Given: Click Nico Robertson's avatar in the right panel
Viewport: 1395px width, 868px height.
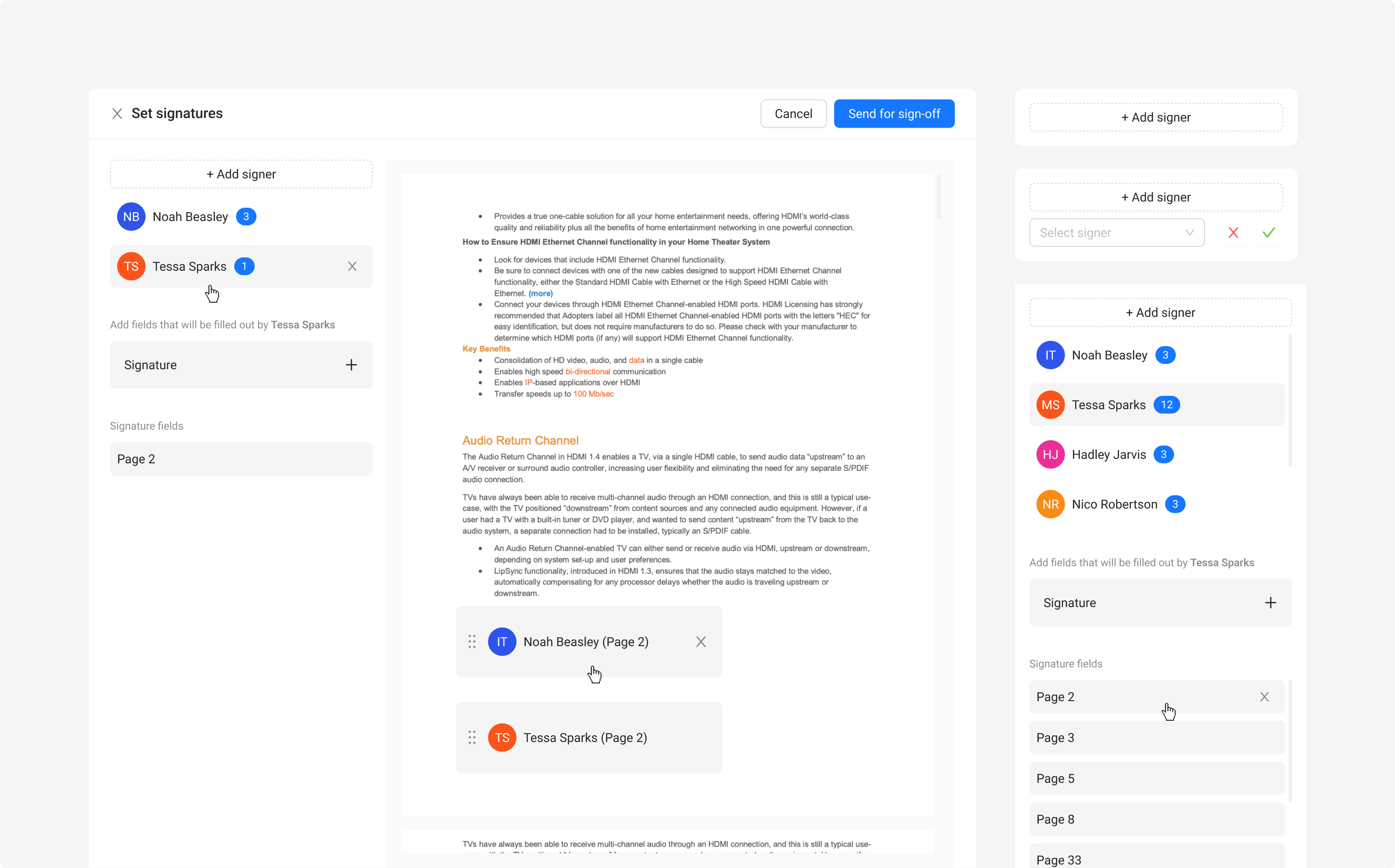Looking at the screenshot, I should point(1050,504).
